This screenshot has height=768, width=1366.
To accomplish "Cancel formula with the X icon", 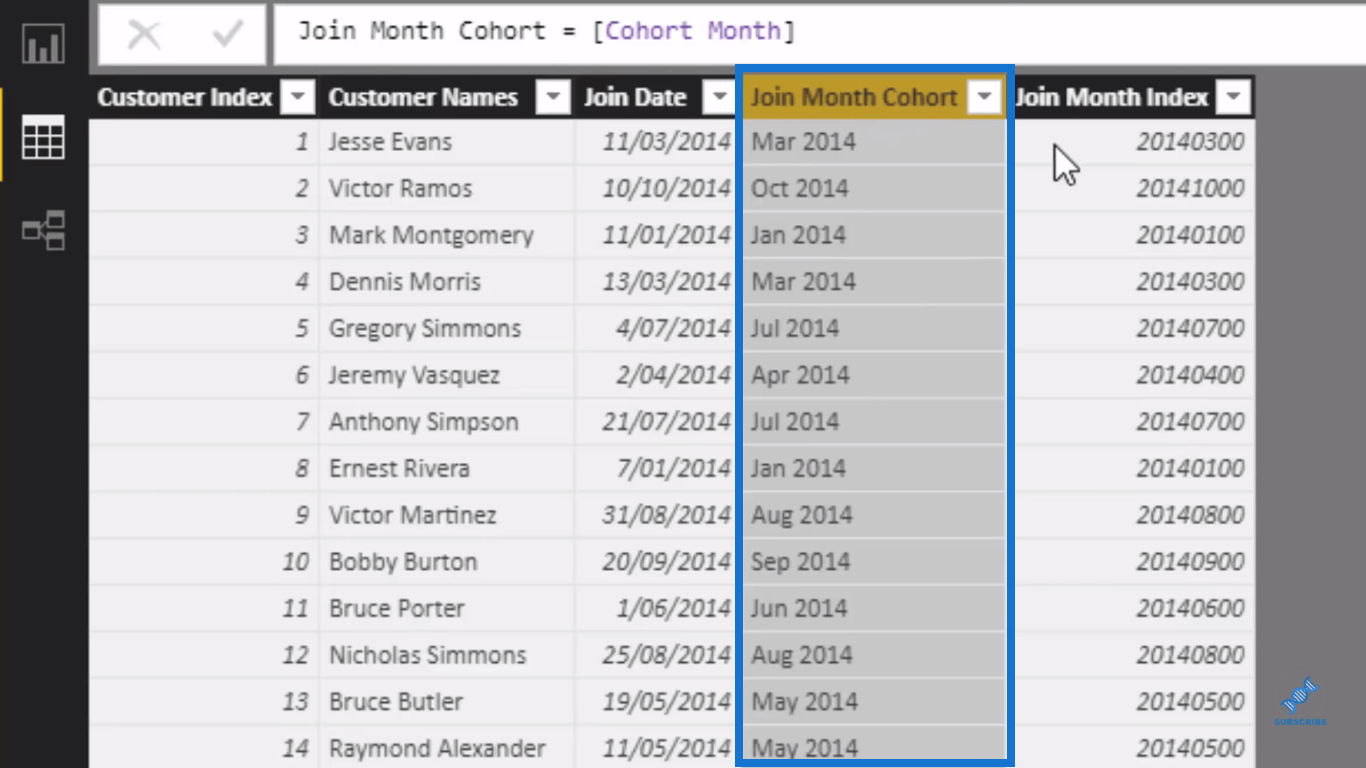I will click(x=144, y=35).
